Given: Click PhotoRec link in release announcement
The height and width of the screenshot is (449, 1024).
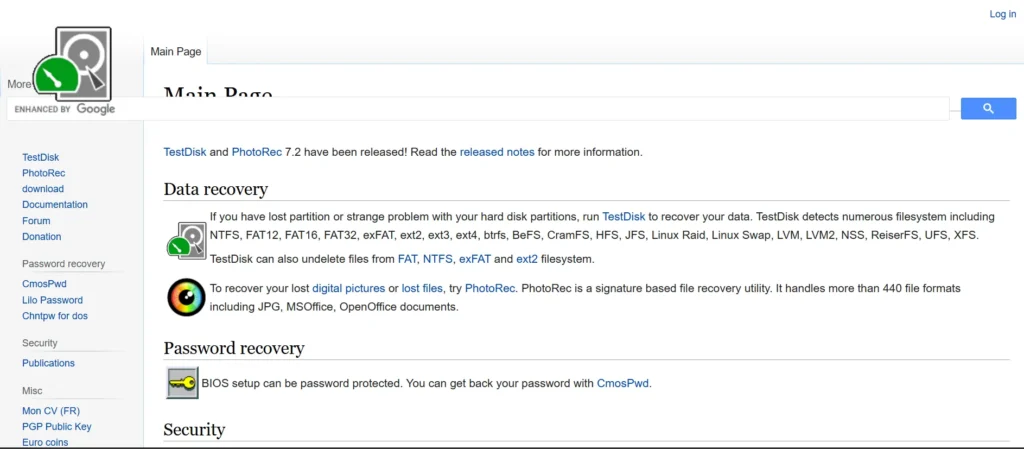Looking at the screenshot, I should [x=257, y=152].
